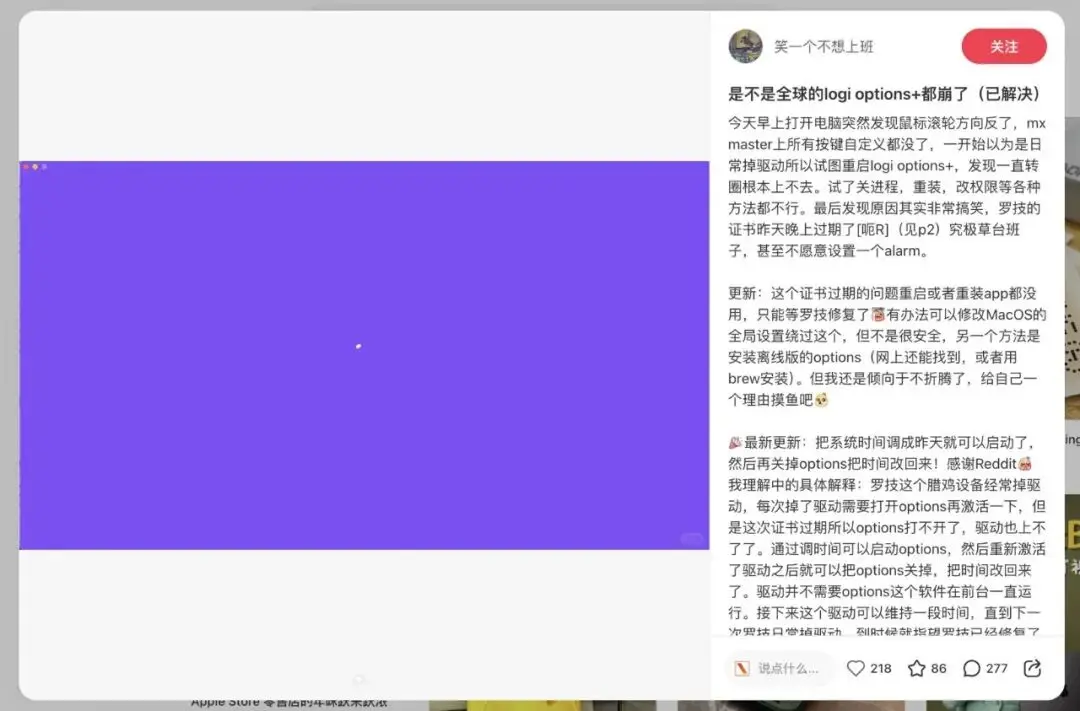Click the author's avatar picture
Screen dimensions: 1080x711
745,45
